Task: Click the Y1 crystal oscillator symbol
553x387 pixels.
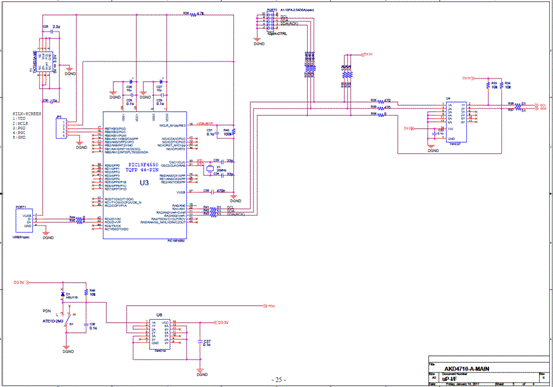Action: click(210, 168)
